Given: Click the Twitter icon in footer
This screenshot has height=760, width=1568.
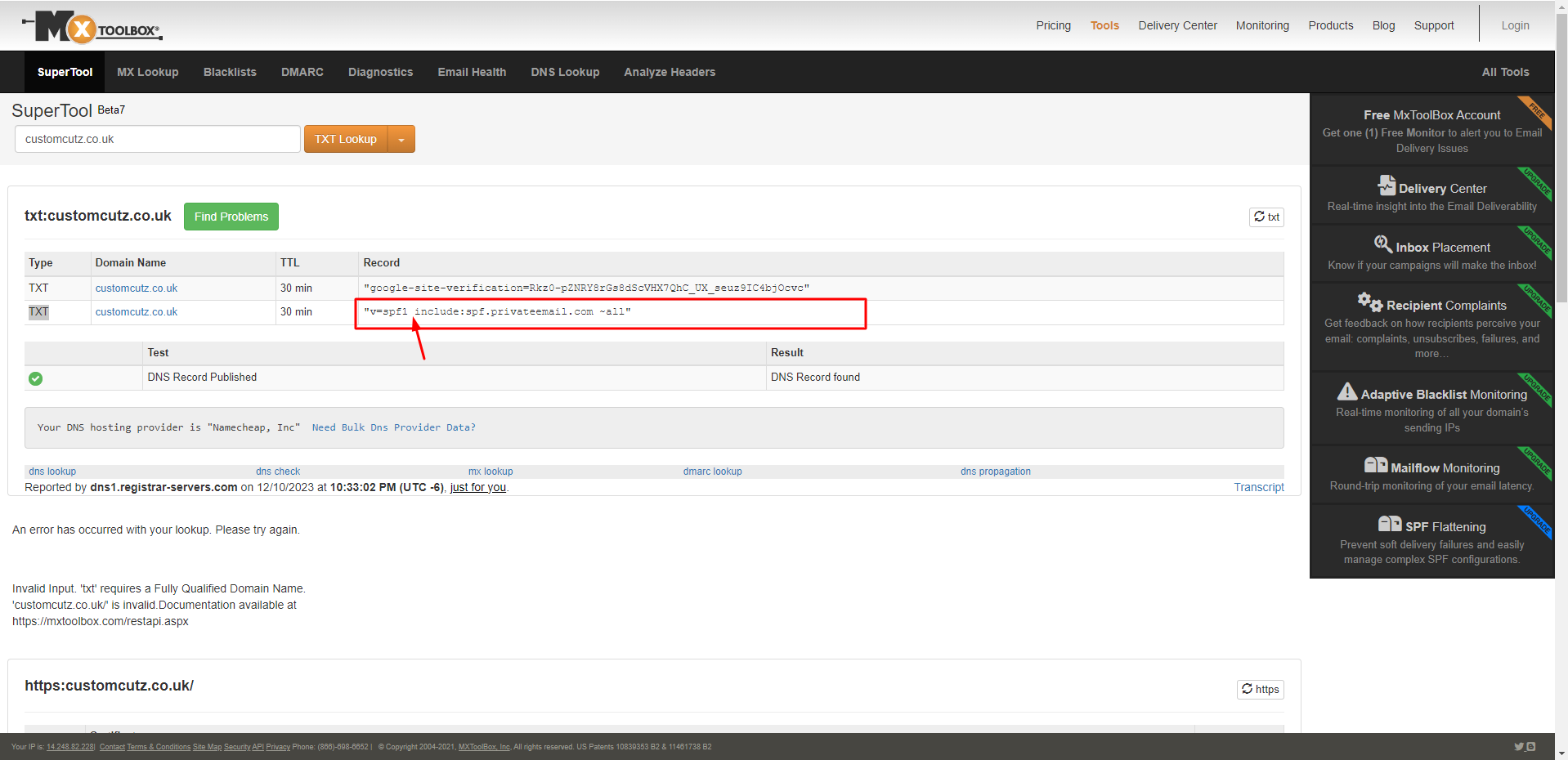Looking at the screenshot, I should (1519, 746).
